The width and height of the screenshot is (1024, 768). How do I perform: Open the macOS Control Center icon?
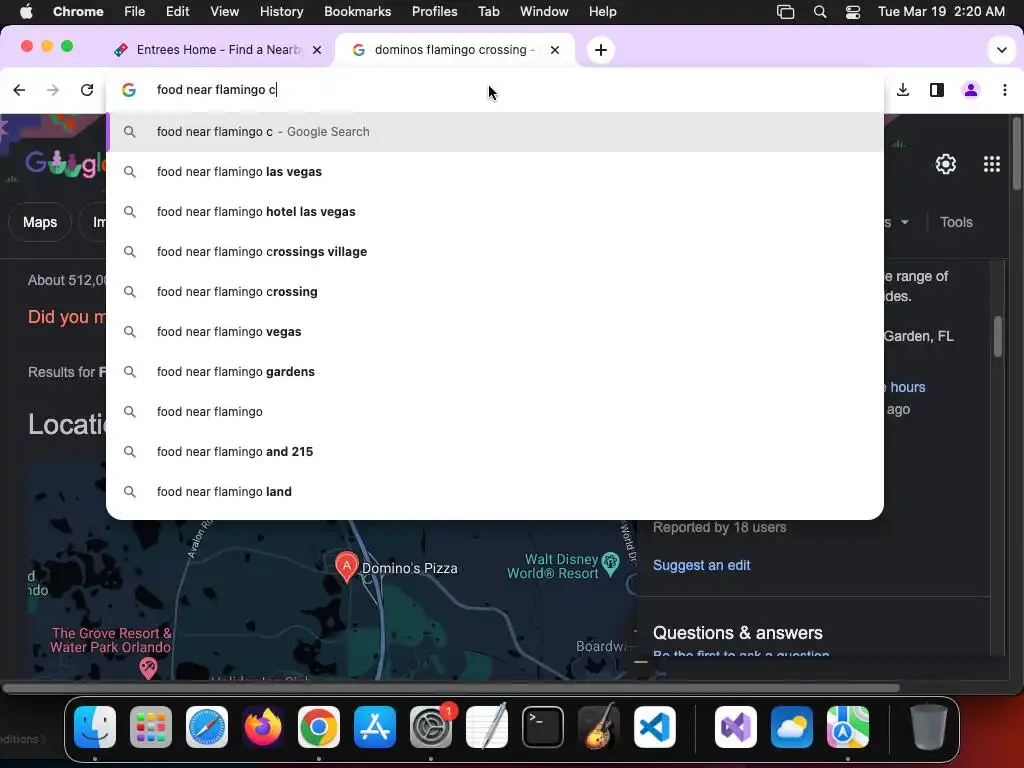pyautogui.click(x=852, y=12)
